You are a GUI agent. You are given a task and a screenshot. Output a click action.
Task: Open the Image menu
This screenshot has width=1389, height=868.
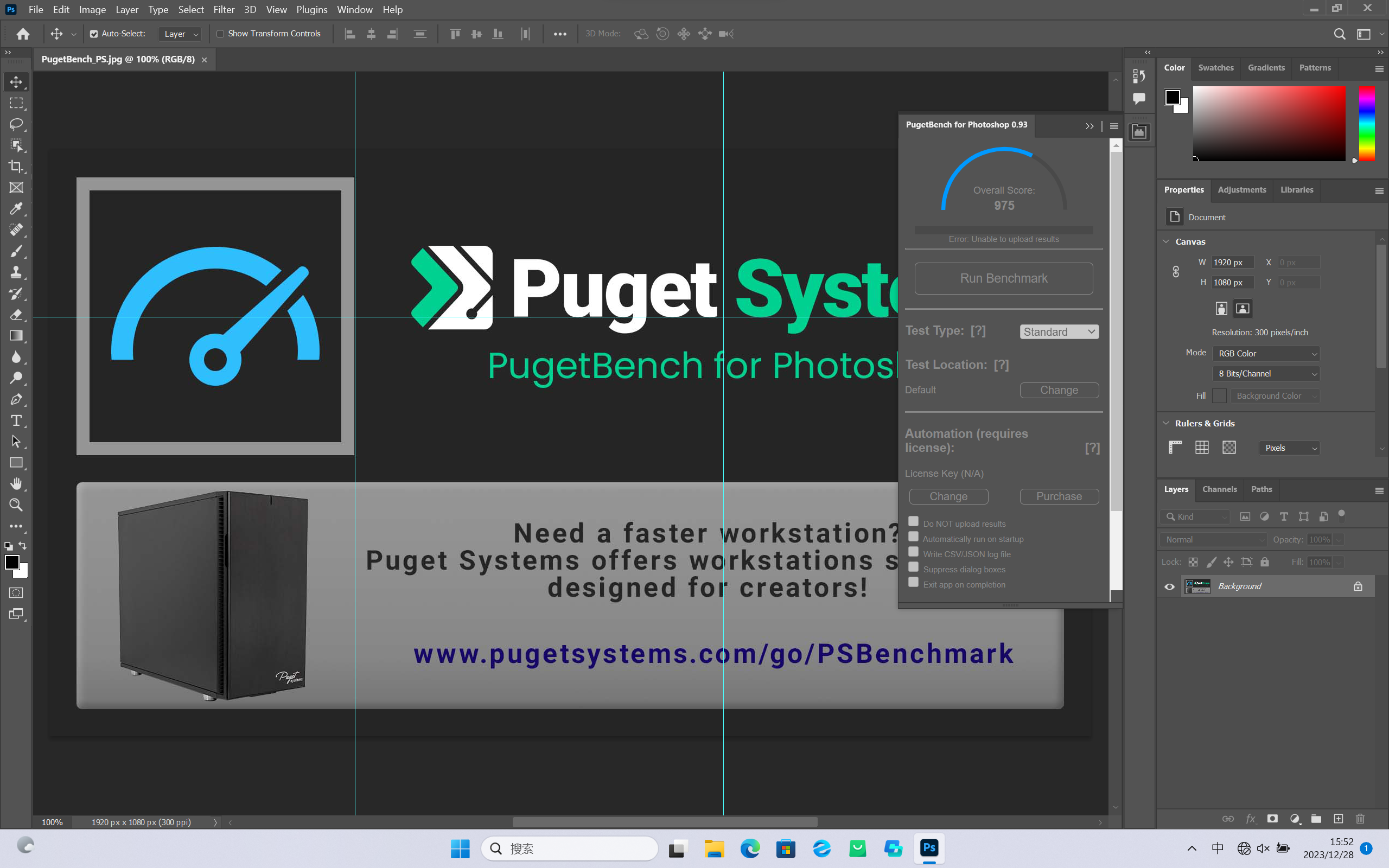click(92, 10)
